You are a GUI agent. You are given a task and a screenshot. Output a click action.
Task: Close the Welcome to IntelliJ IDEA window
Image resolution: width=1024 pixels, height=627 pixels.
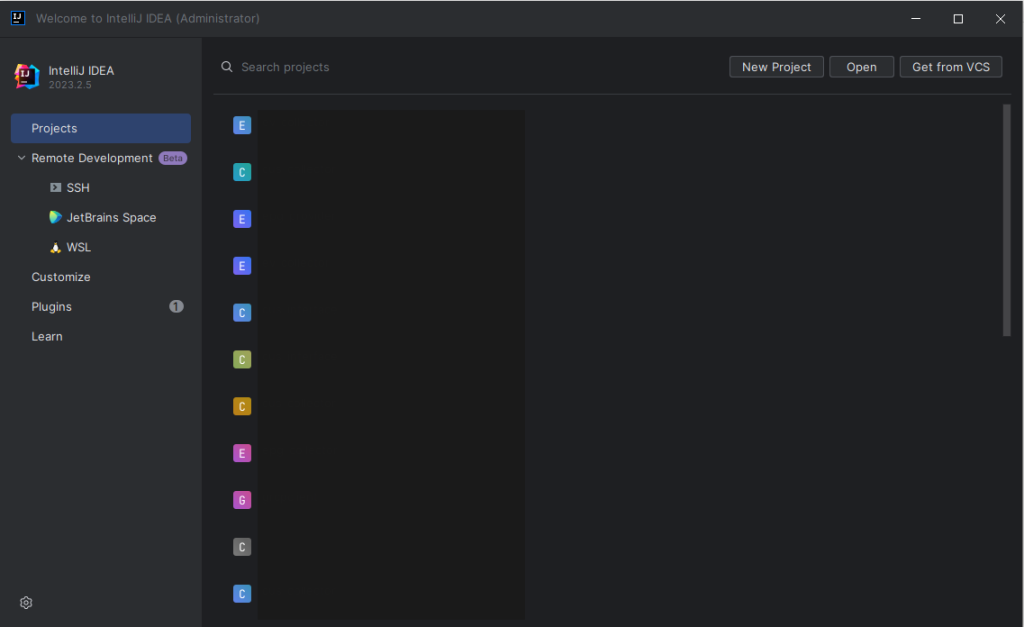[1000, 18]
